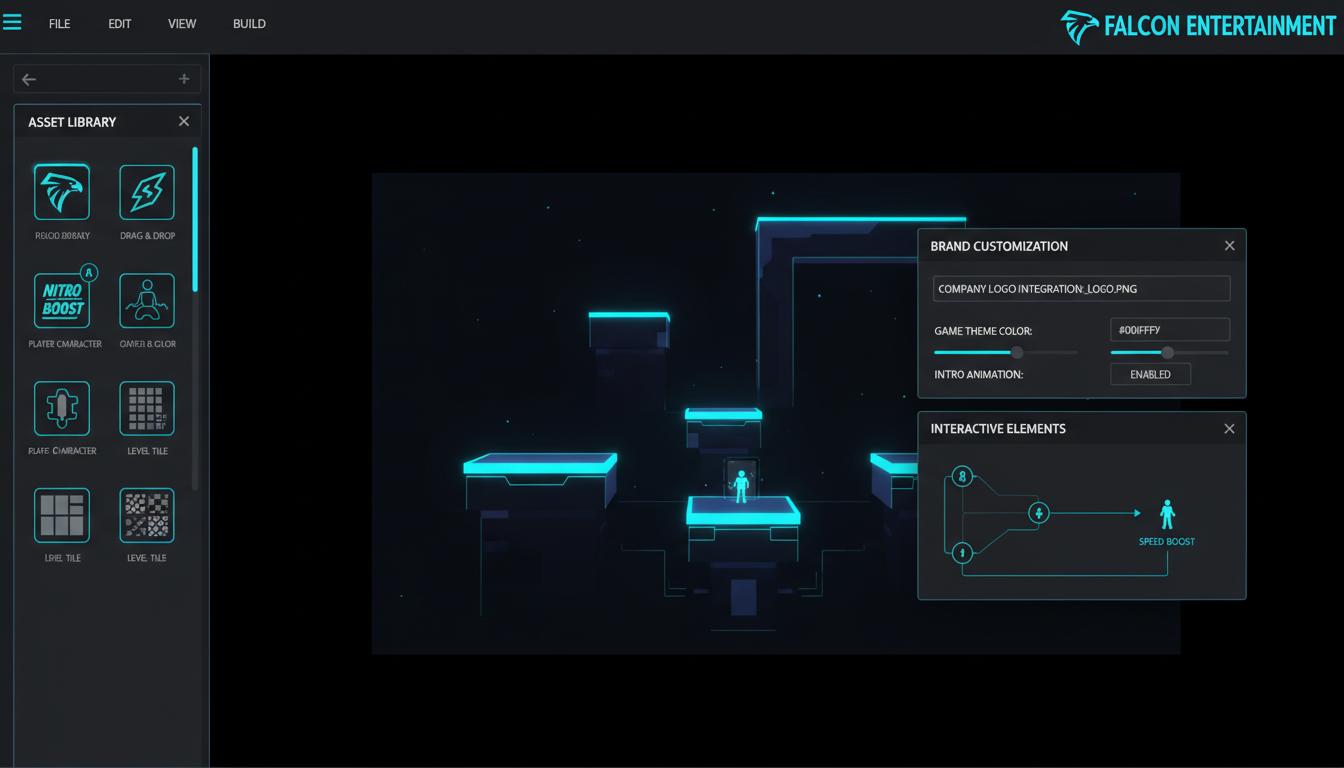Click the plus button to add asset
Viewport: 1344px width, 768px height.
tap(184, 79)
